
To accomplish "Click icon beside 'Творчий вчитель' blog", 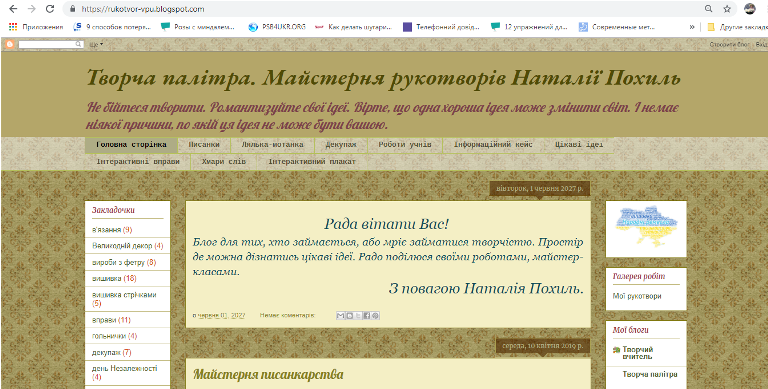I will [x=616, y=350].
